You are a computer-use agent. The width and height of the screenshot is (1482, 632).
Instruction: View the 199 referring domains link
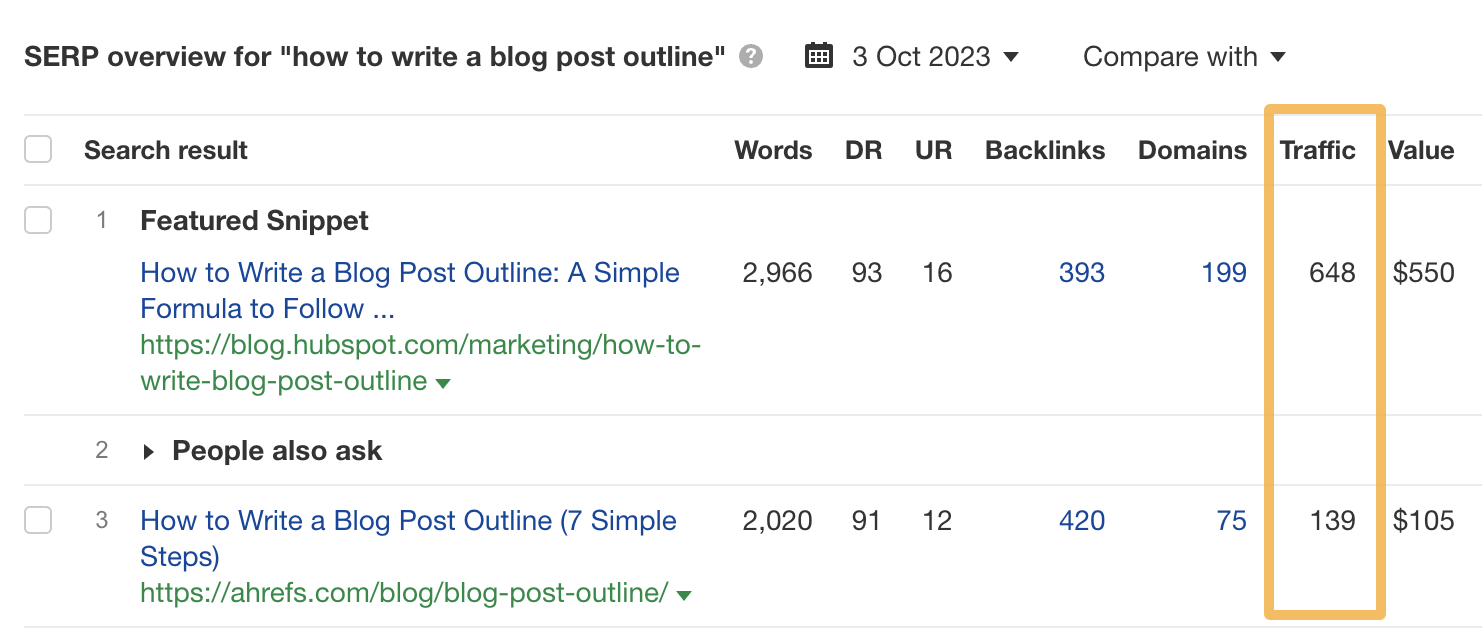1224,272
